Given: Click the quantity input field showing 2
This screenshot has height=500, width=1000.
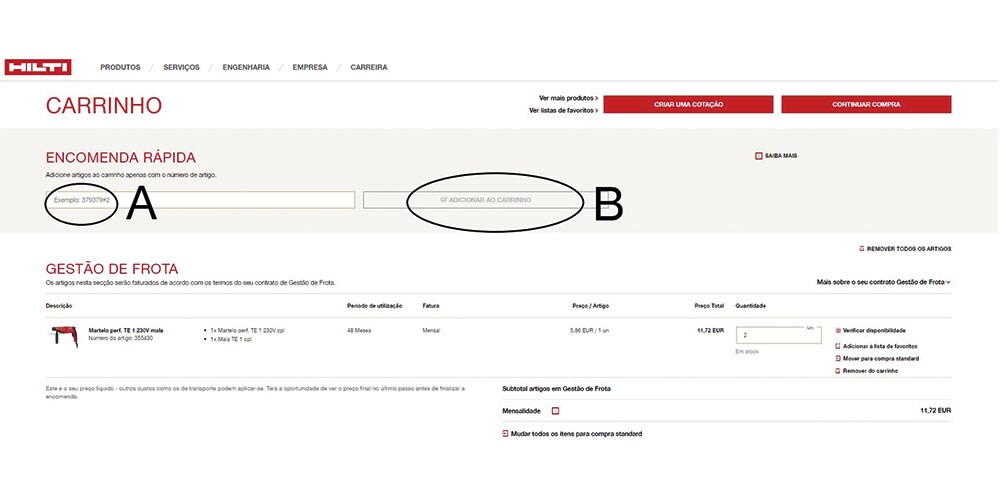Looking at the screenshot, I should pos(778,335).
